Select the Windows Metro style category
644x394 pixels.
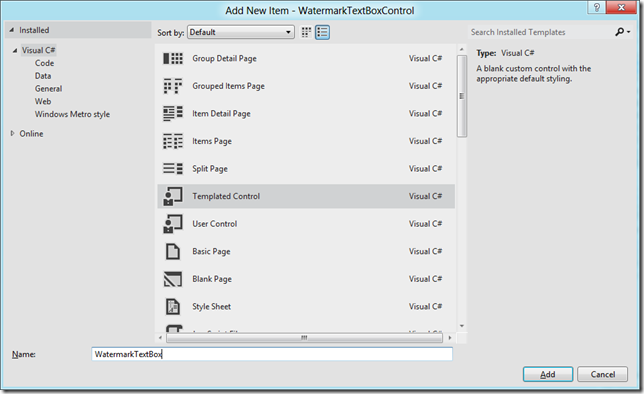pyautogui.click(x=72, y=114)
